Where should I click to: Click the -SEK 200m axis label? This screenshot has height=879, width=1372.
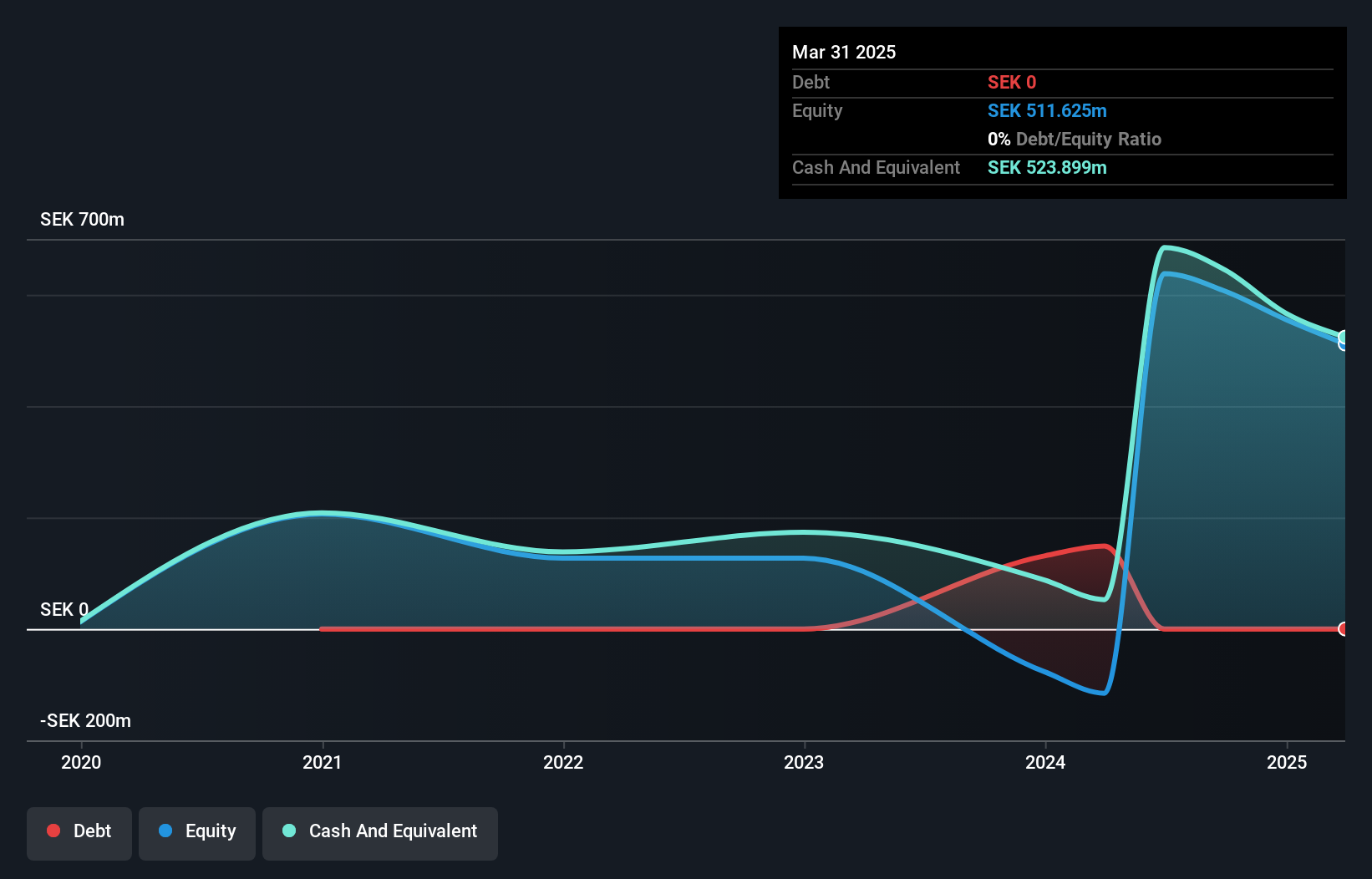pos(85,721)
